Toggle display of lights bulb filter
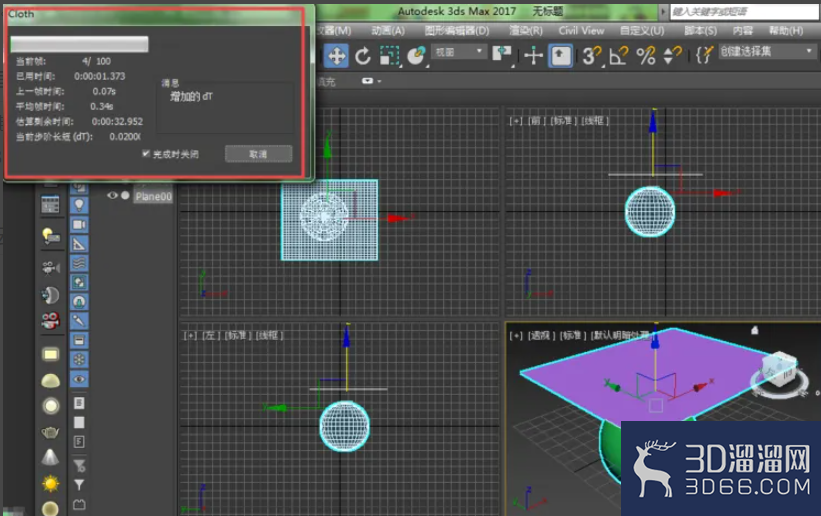 [79, 205]
